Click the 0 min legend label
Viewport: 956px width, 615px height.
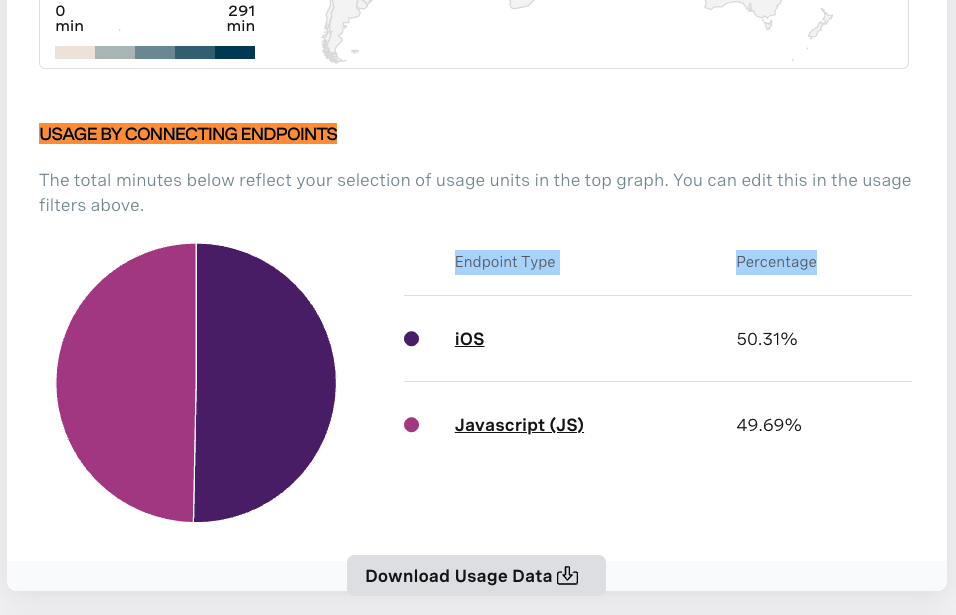click(x=69, y=18)
